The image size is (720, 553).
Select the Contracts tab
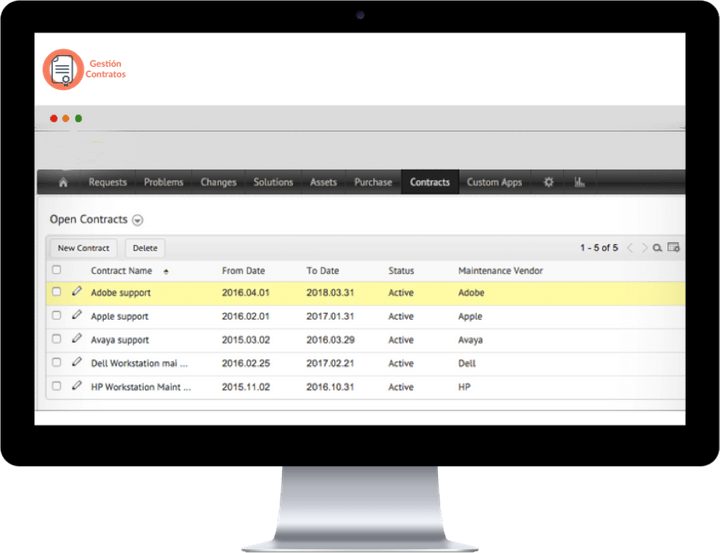click(x=430, y=182)
